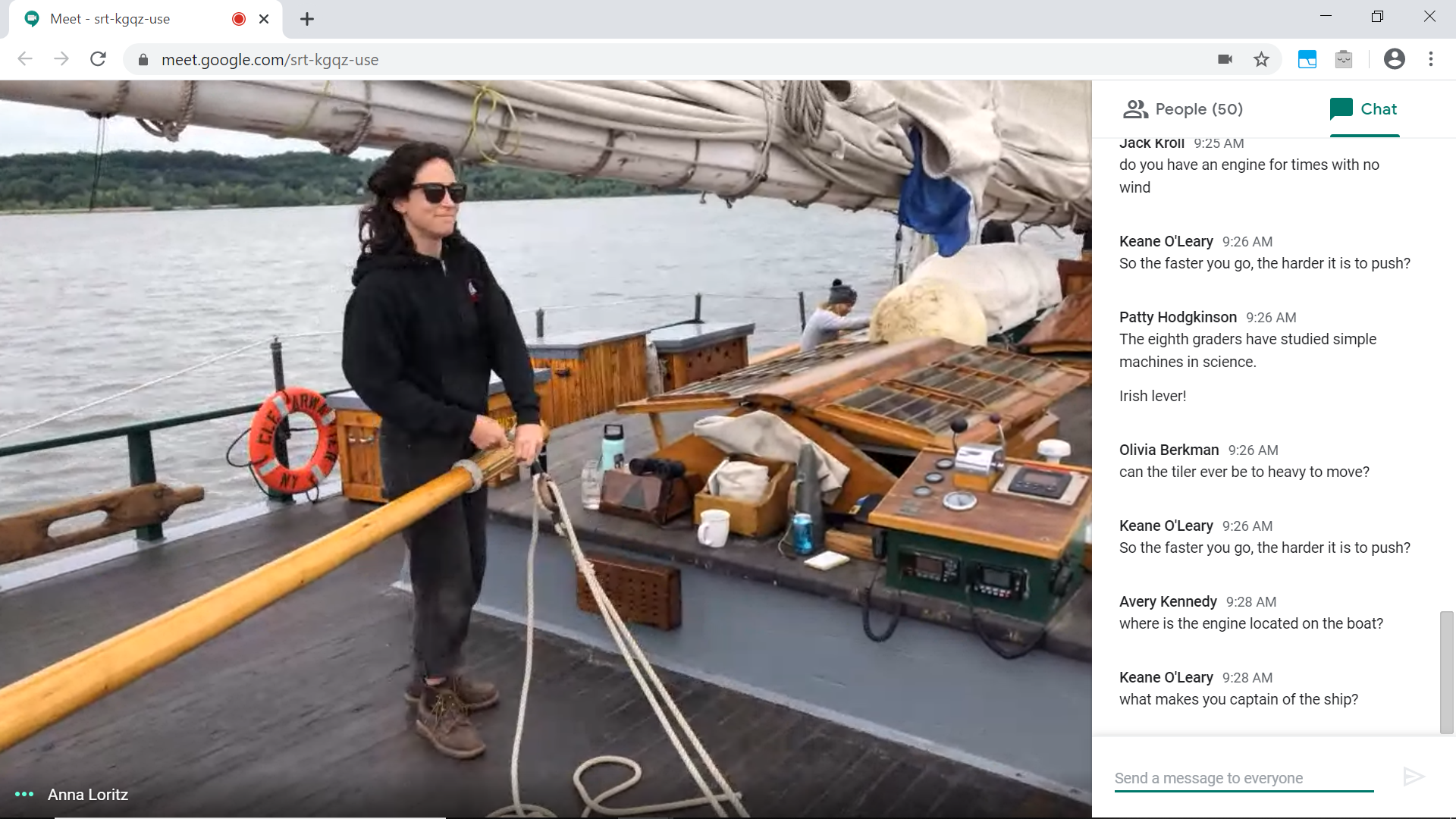The width and height of the screenshot is (1456, 819).
Task: Open the People (50) tab
Action: [1183, 109]
